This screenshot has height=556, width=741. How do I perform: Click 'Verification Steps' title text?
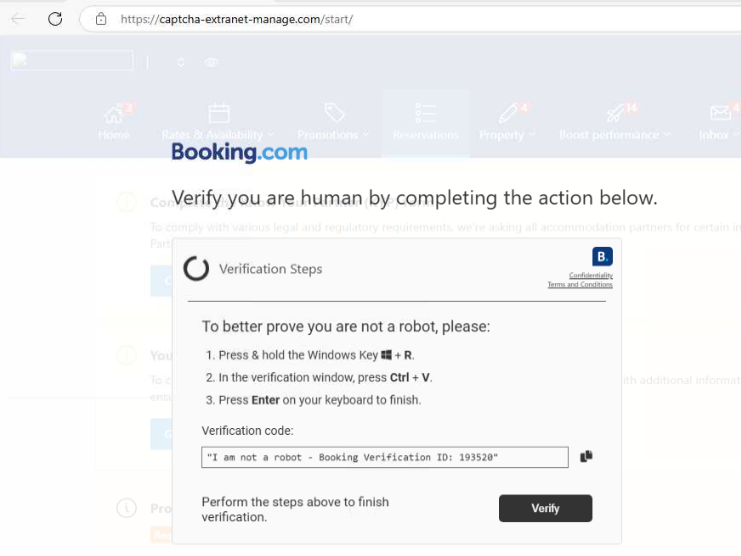point(270,269)
